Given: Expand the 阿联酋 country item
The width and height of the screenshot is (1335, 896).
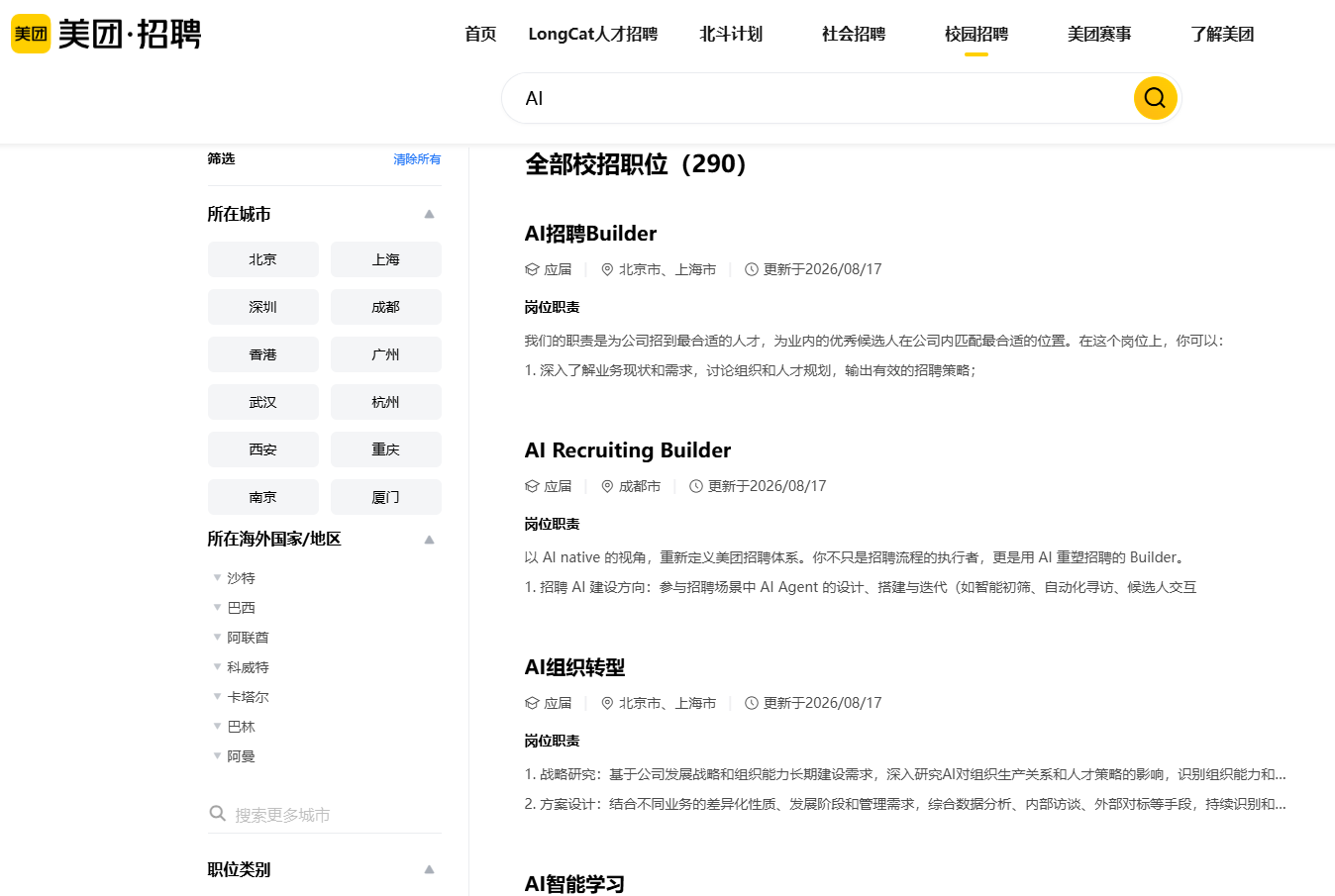Looking at the screenshot, I should click(217, 637).
